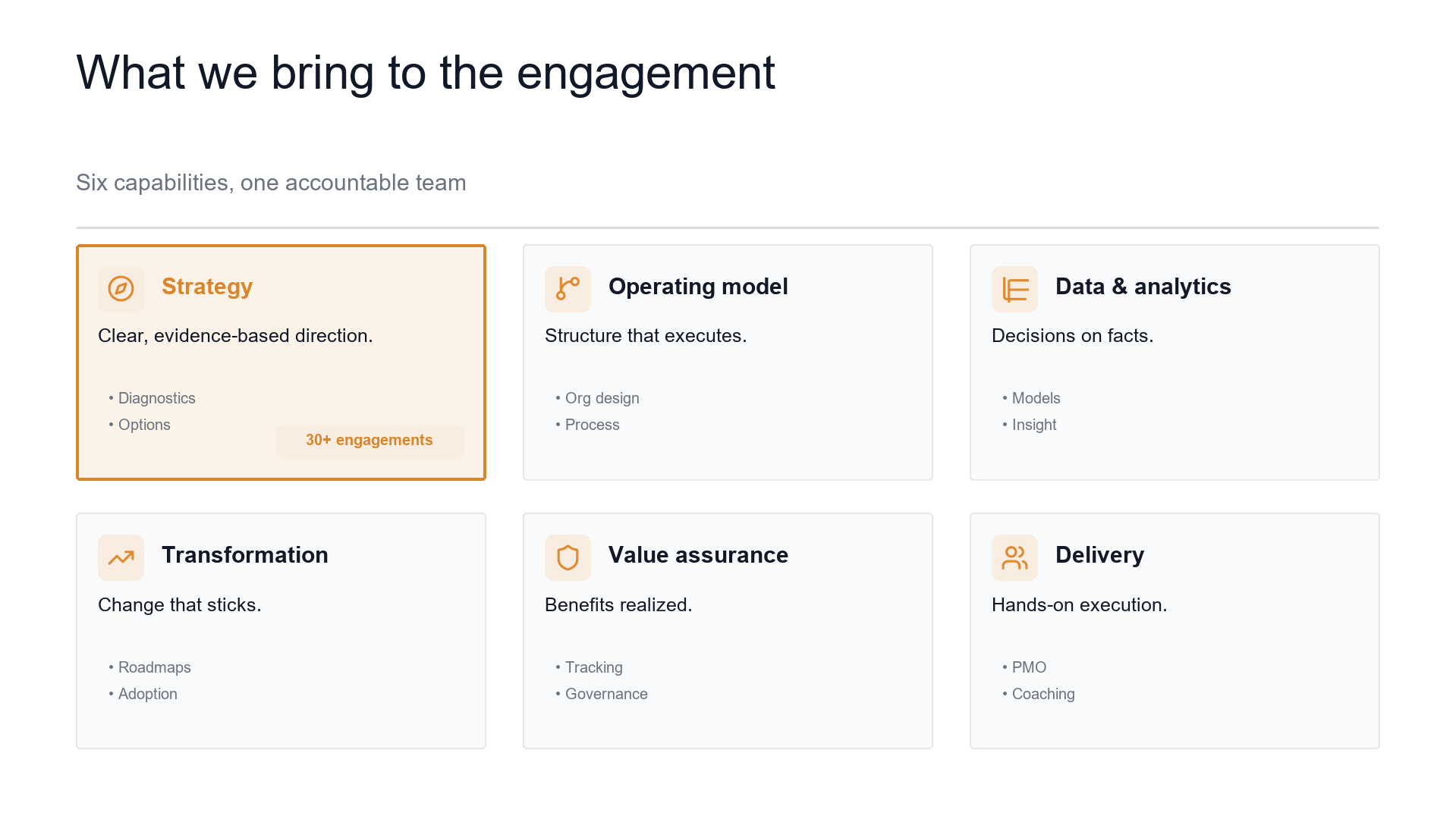
Task: Click the 'Process' bullet
Action: tap(587, 425)
